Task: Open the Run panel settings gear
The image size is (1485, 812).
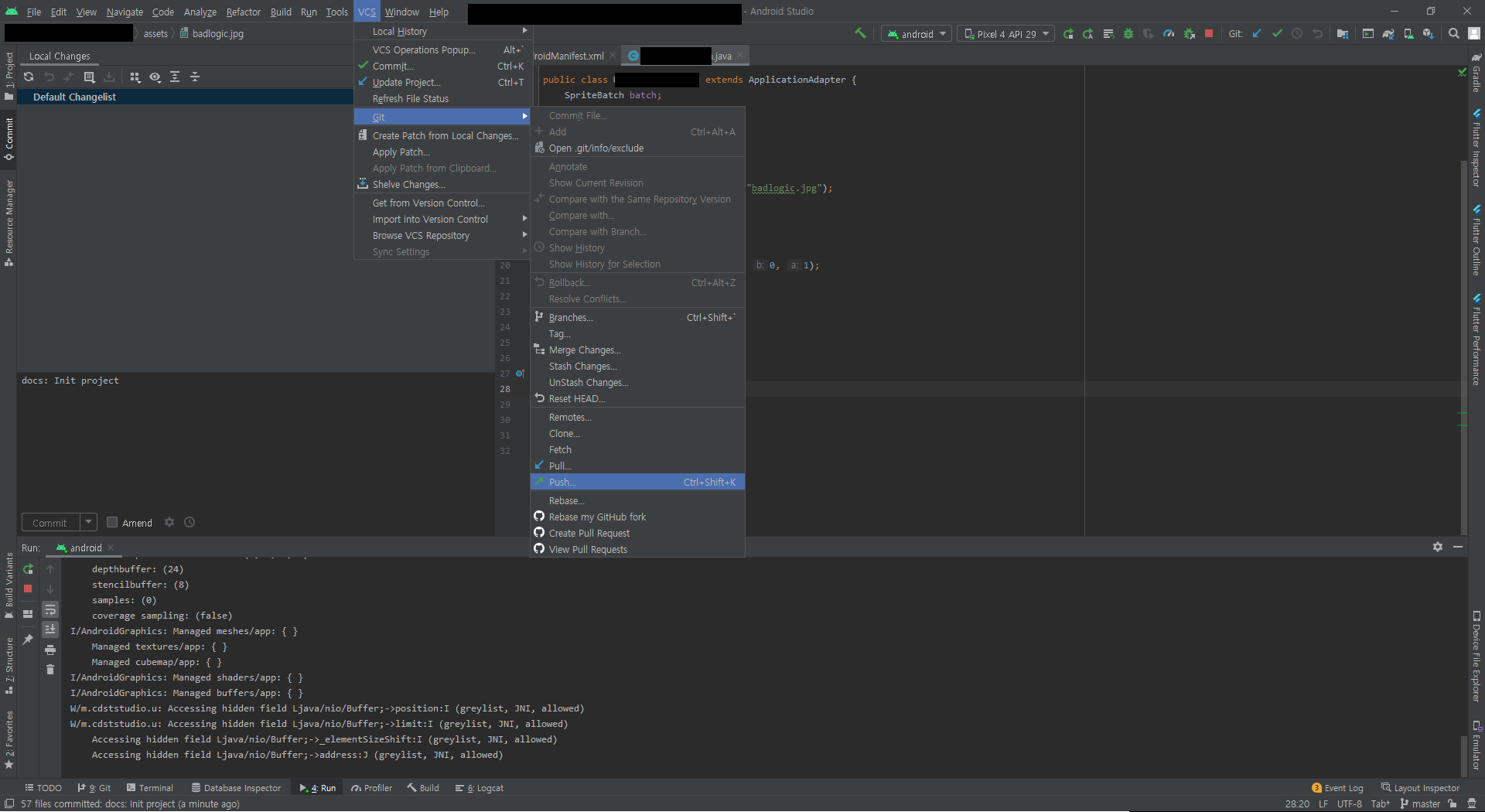Action: coord(1438,547)
